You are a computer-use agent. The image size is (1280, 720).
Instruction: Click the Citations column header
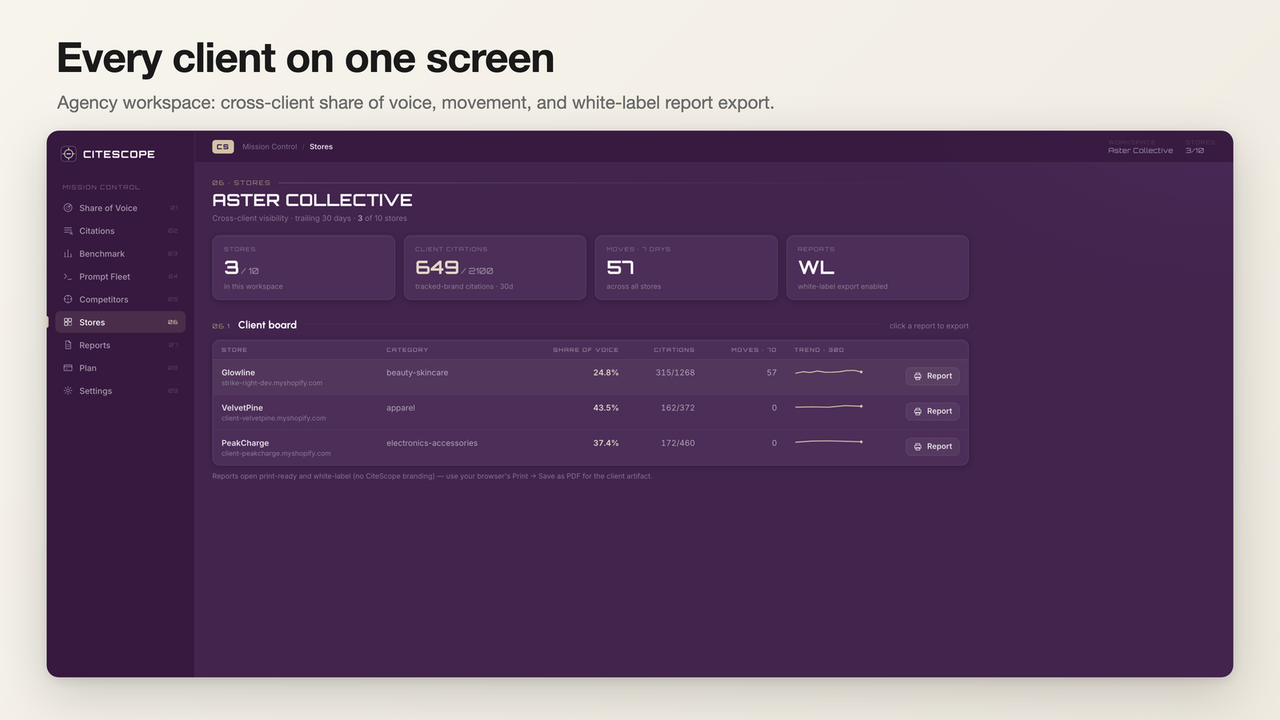(x=674, y=350)
